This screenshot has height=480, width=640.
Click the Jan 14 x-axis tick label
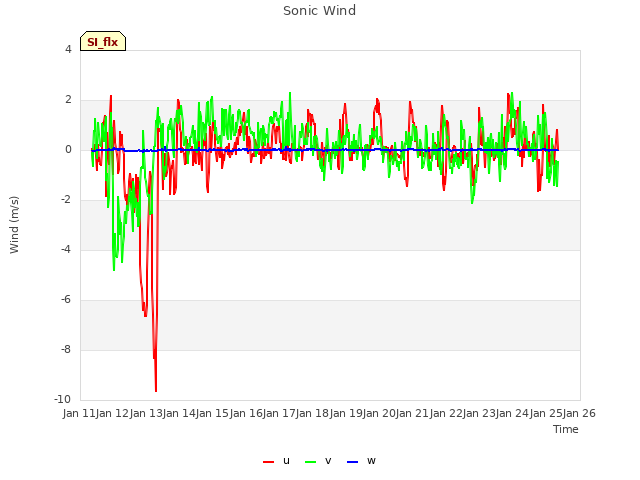point(179,413)
